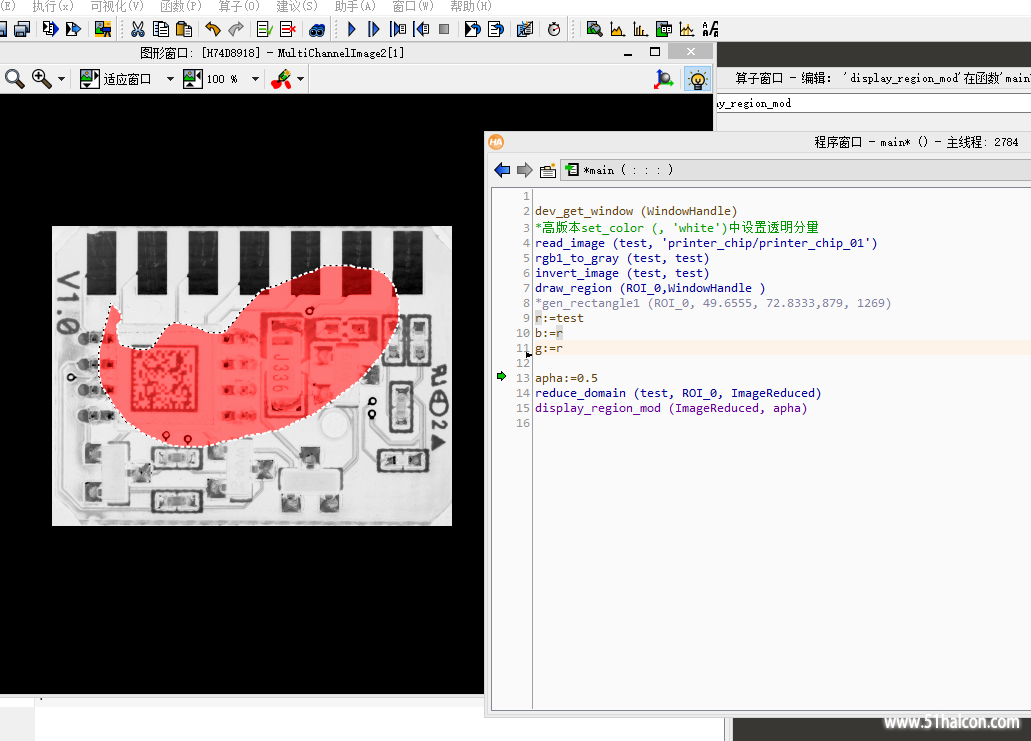
Task: Select the invert_image code line
Action: tap(622, 274)
